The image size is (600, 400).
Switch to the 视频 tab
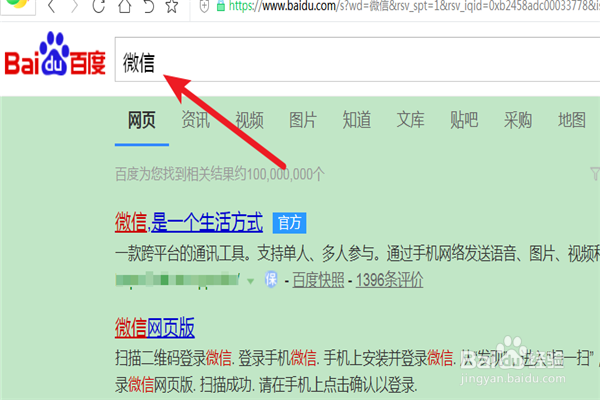[249, 120]
